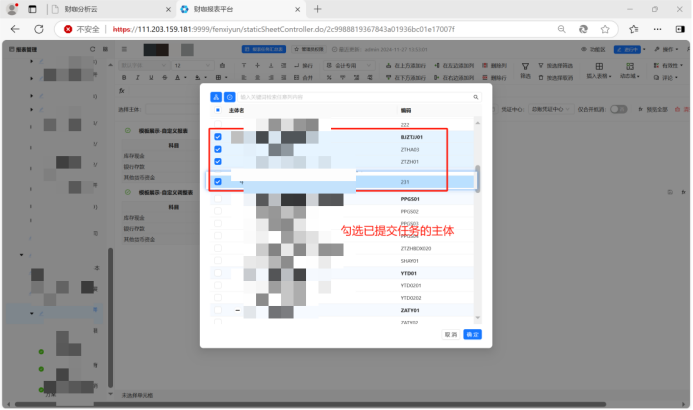This screenshot has width=693, height=410.
Task: Add this page to favorites with the star icon
Action: coord(605,29)
